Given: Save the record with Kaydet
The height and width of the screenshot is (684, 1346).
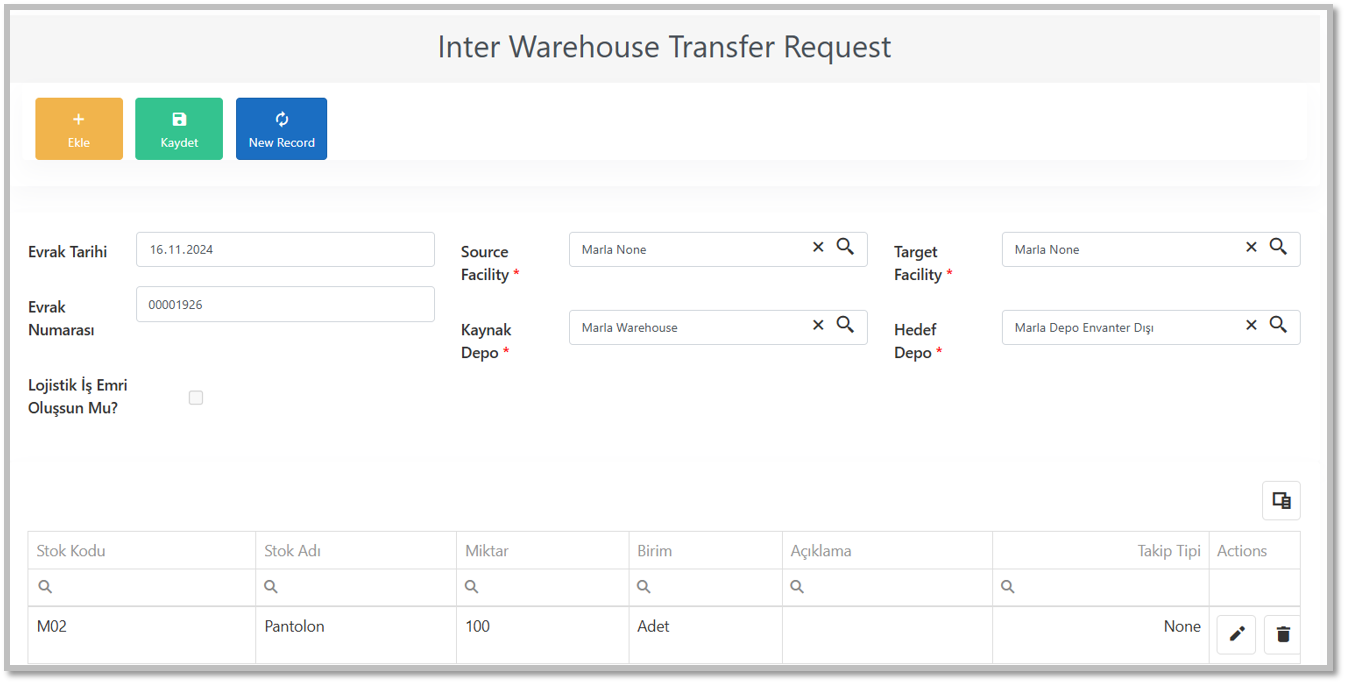Looking at the screenshot, I should (x=179, y=129).
